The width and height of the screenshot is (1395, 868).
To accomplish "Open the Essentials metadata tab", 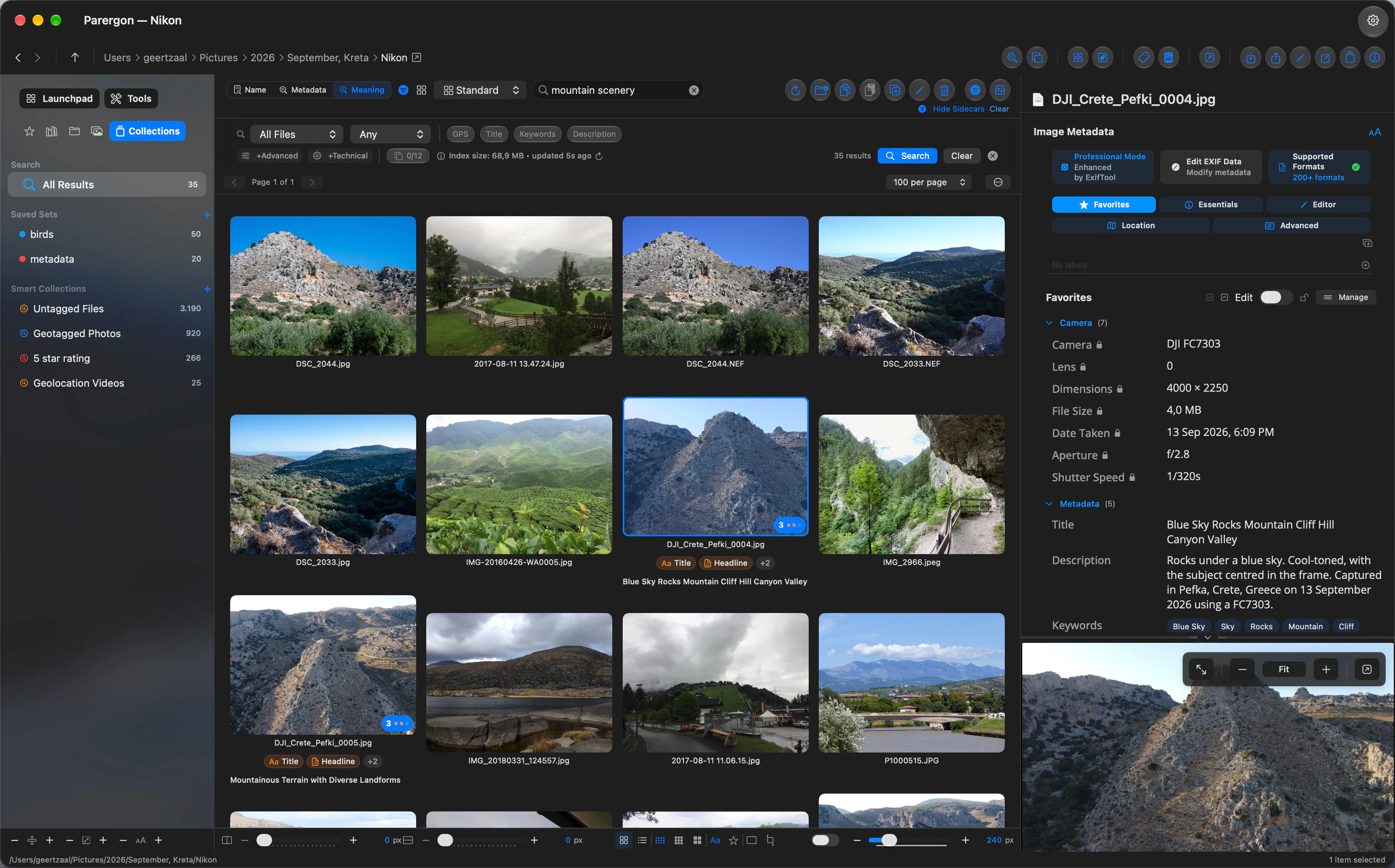I will [x=1211, y=205].
